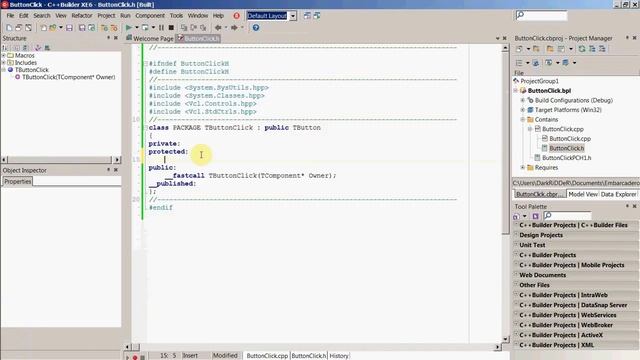This screenshot has height=360, width=640.
Task: Click the blue Help question mark icon
Action: click(256, 28)
